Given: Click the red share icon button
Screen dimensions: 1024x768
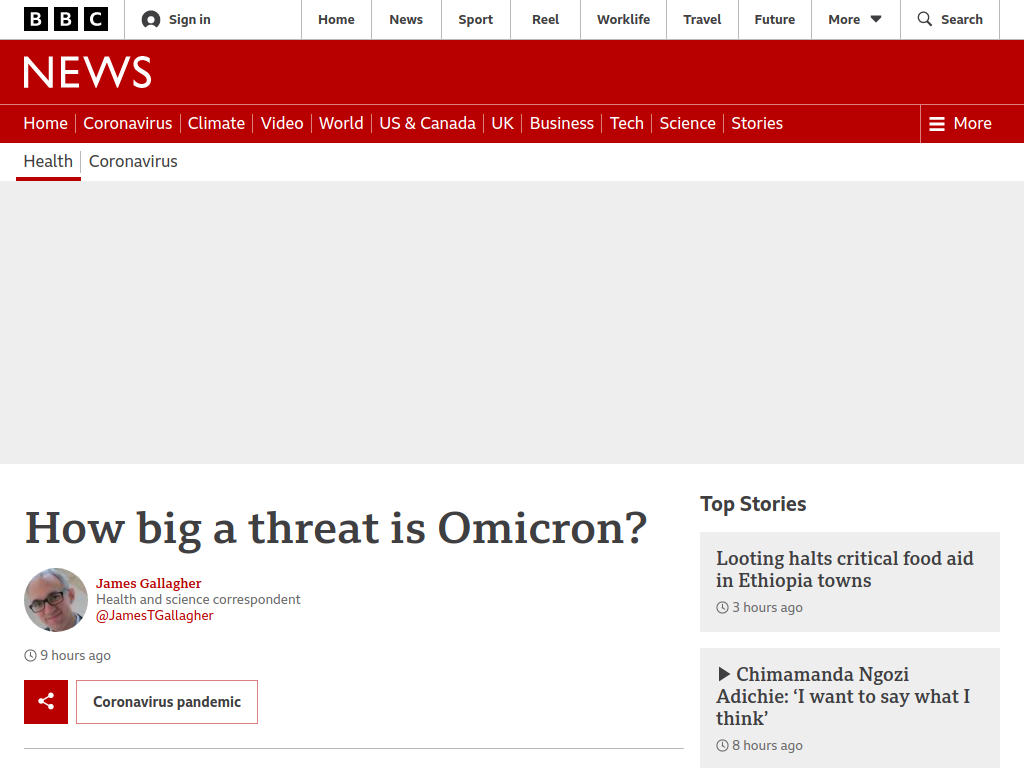Looking at the screenshot, I should pos(46,702).
